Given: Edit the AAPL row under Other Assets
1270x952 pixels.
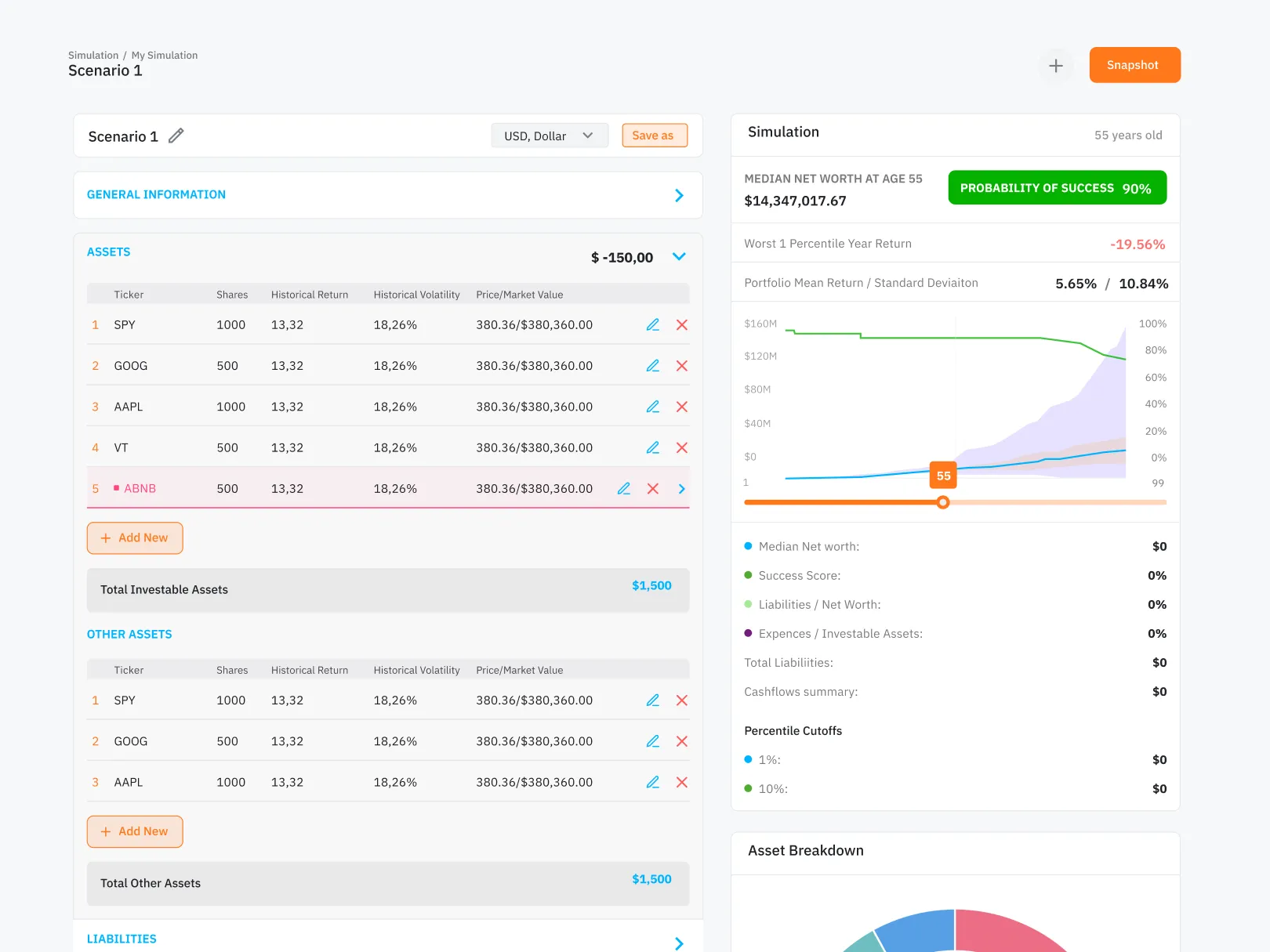Looking at the screenshot, I should pos(653,781).
